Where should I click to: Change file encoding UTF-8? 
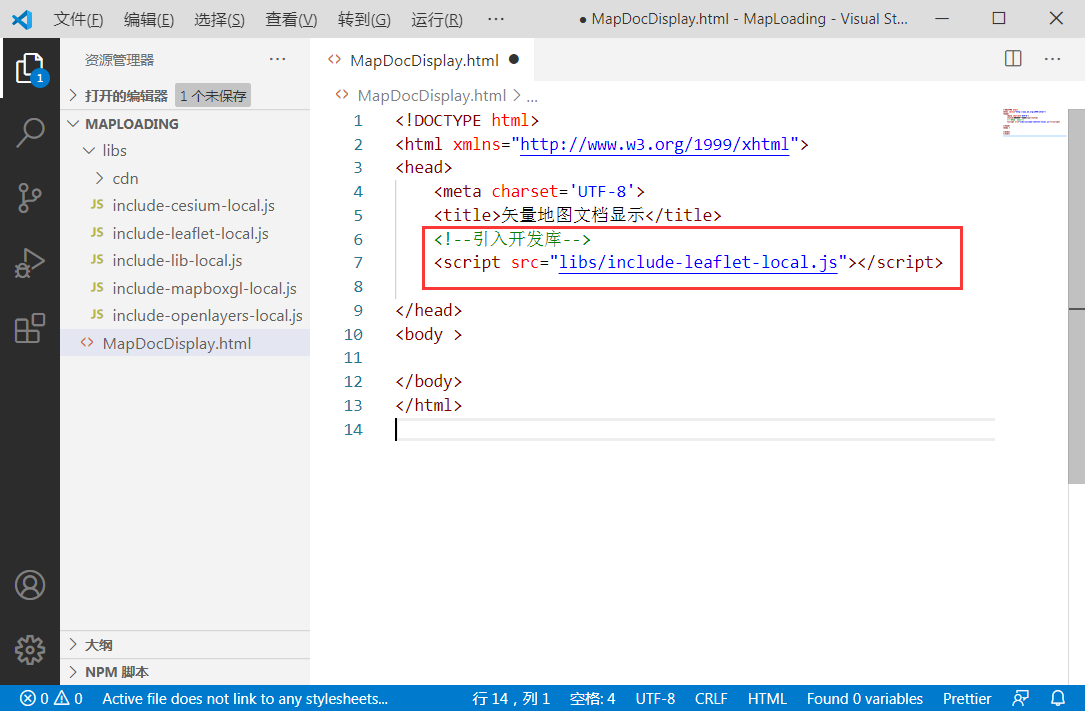point(655,699)
